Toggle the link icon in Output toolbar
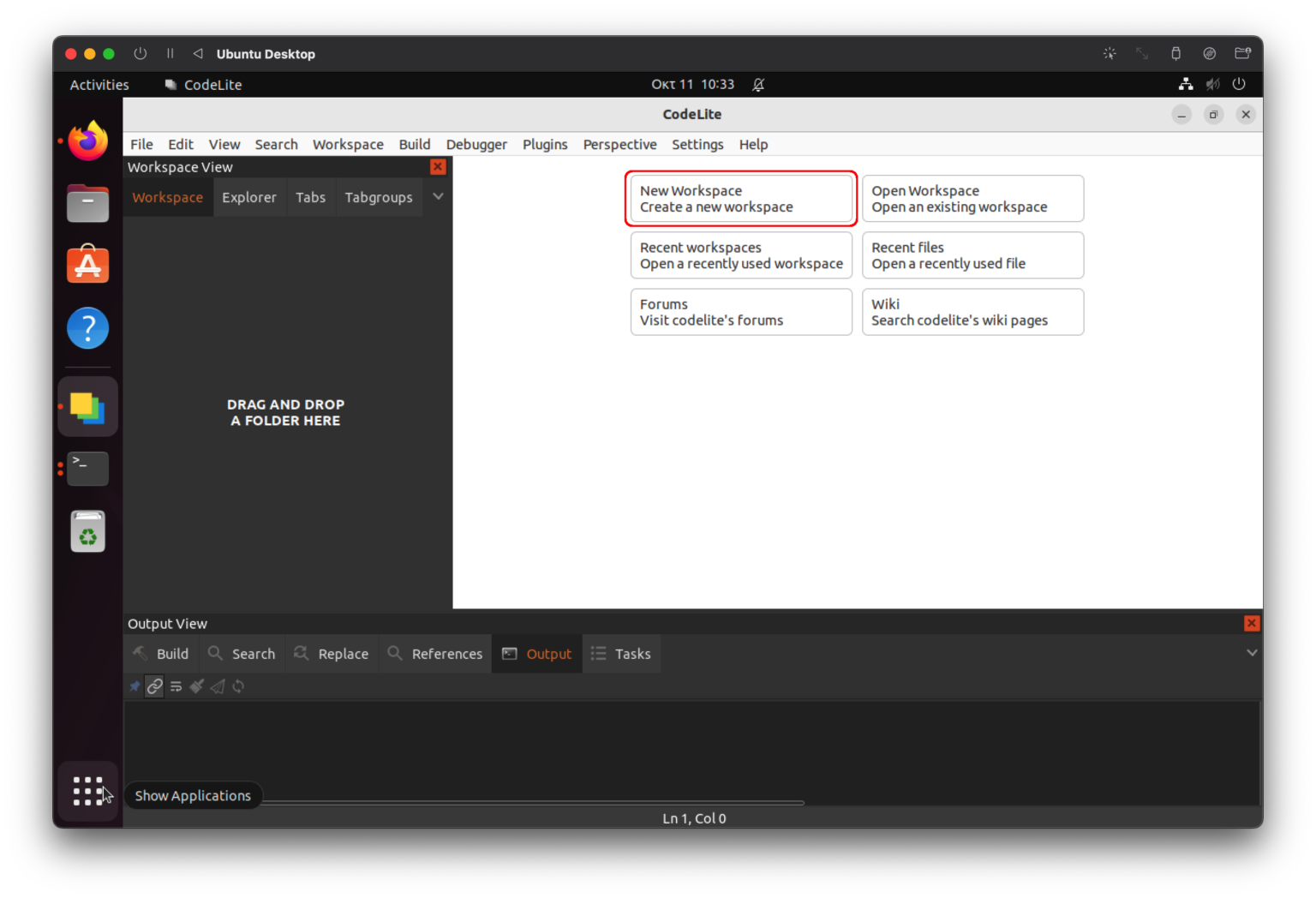Screen dimensions: 1316x898 tap(155, 686)
